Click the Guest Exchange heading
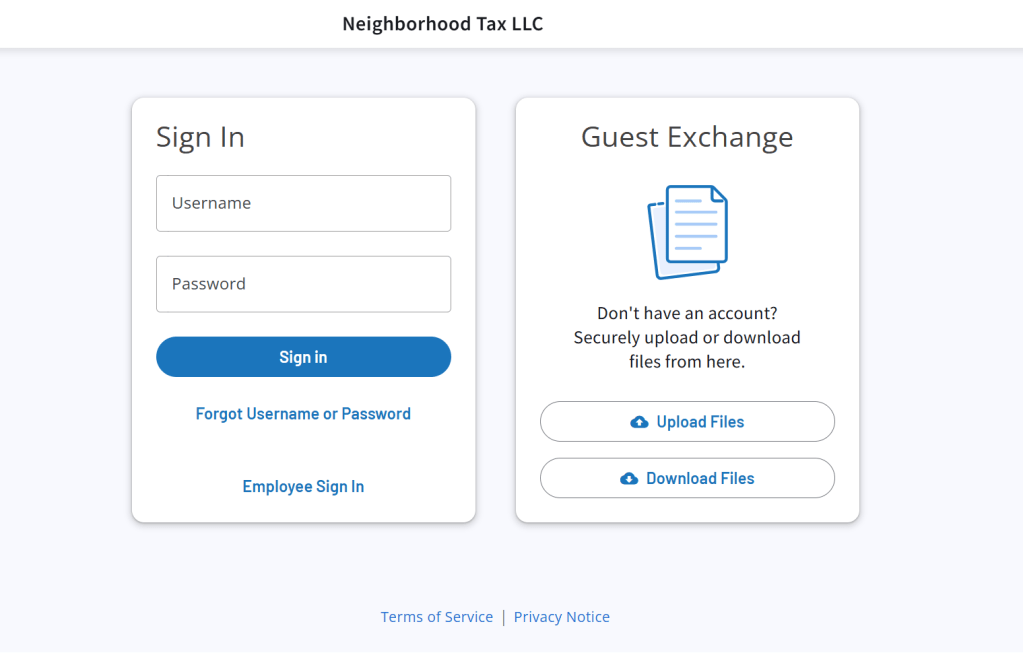The height and width of the screenshot is (653, 1023). click(687, 137)
